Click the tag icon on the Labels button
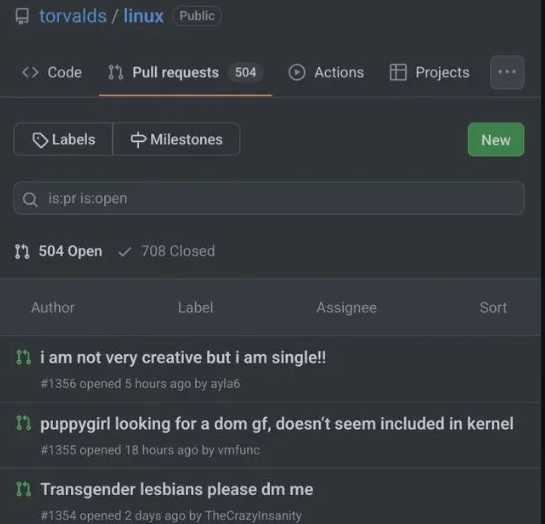The image size is (545, 524). pos(40,140)
